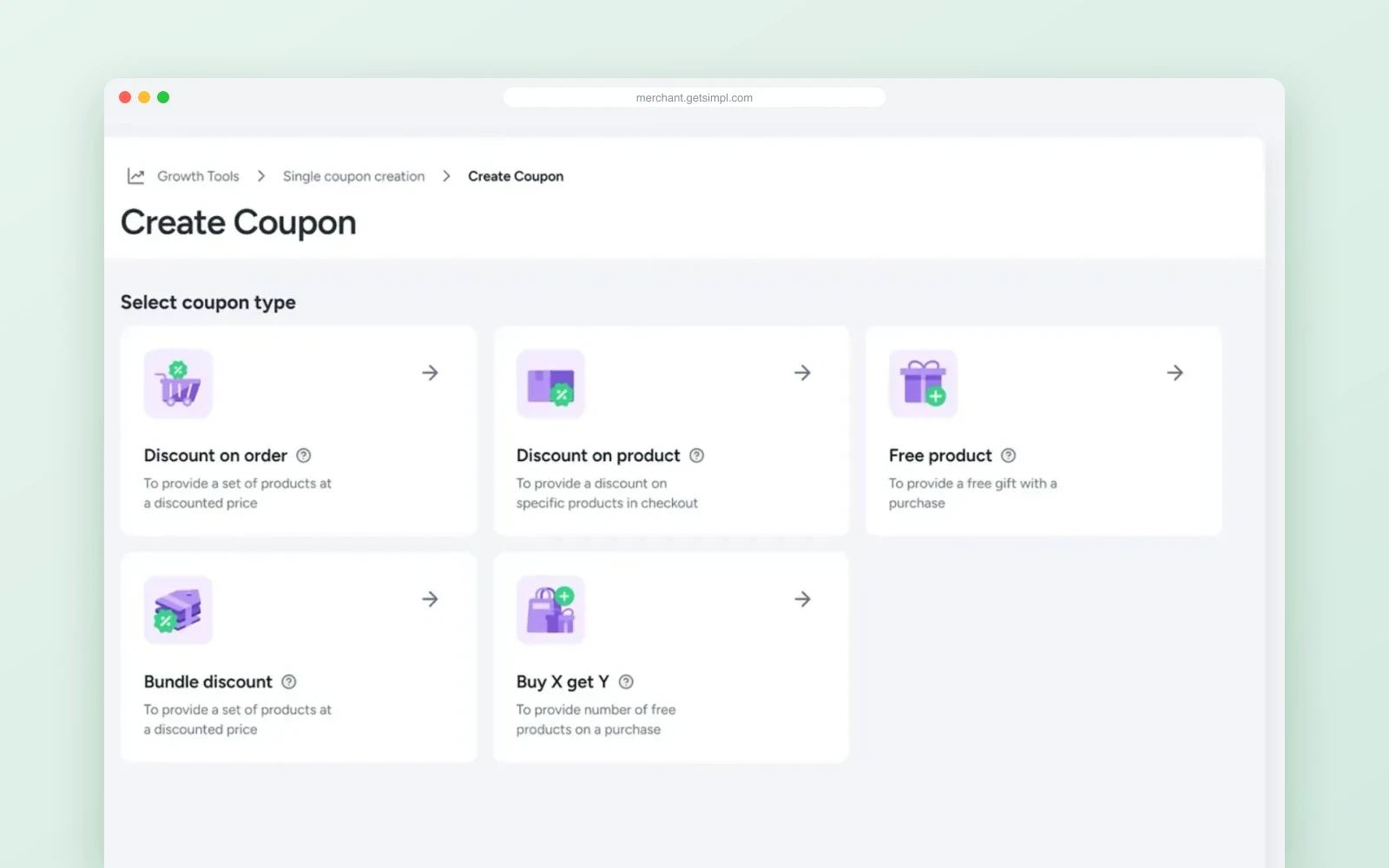The height and width of the screenshot is (868, 1389).
Task: Select the Bundle discount title
Action: click(x=208, y=682)
